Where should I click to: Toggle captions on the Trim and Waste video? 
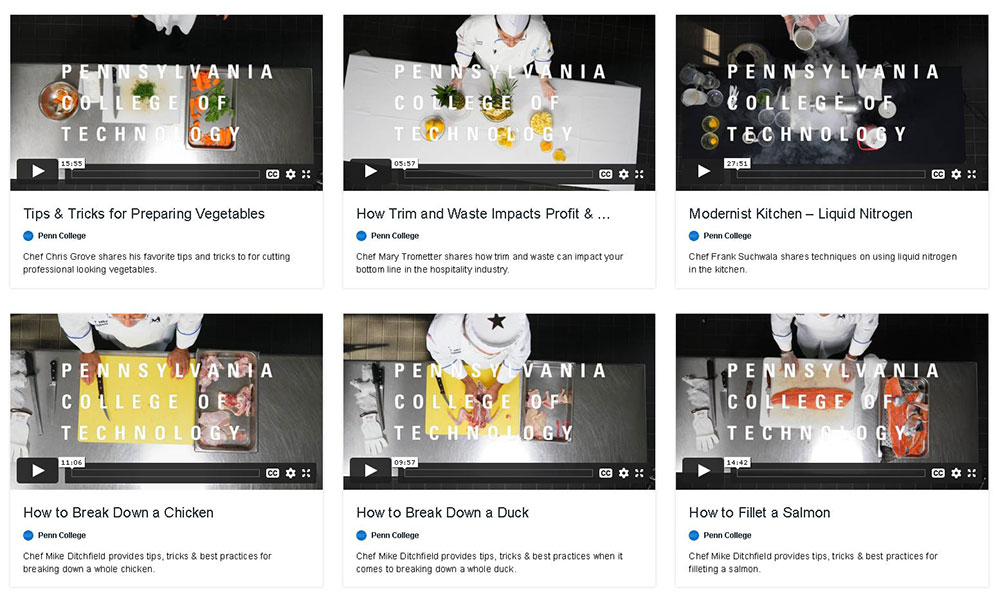point(605,174)
